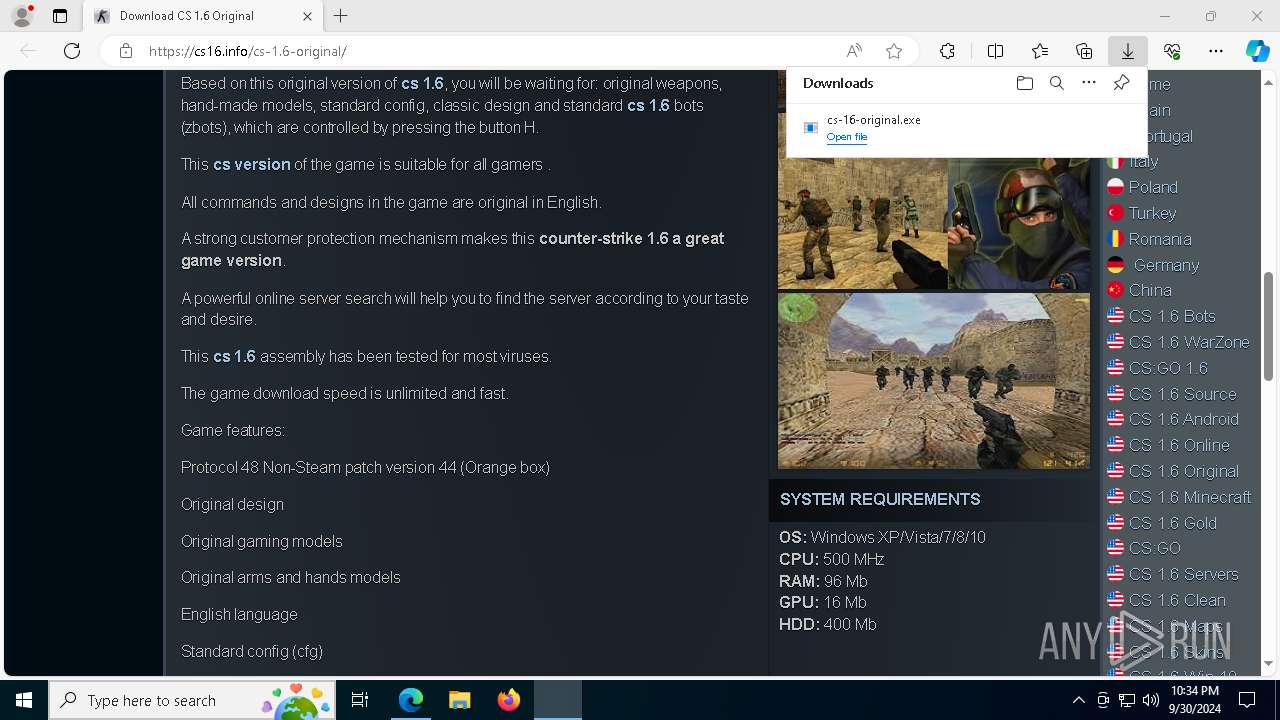Open tab actions menu icon
This screenshot has width=1280, height=720.
(x=60, y=16)
